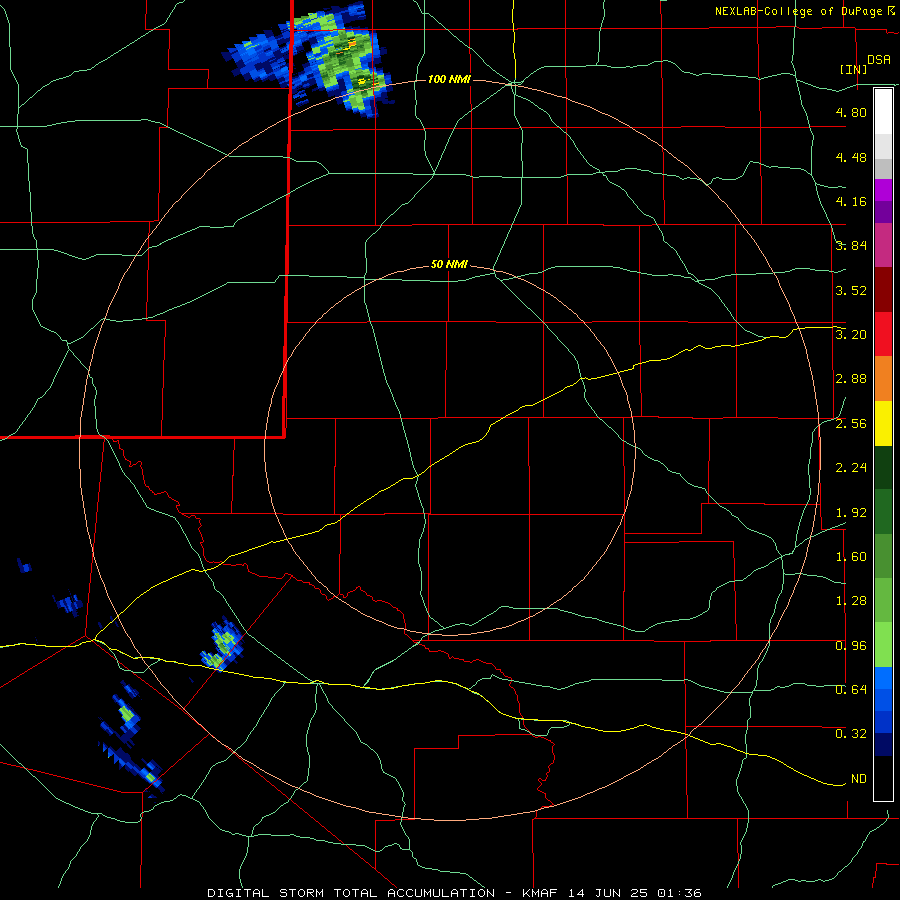This screenshot has height=900, width=900.
Task: Click the 3.84 legend value
Action: [851, 246]
